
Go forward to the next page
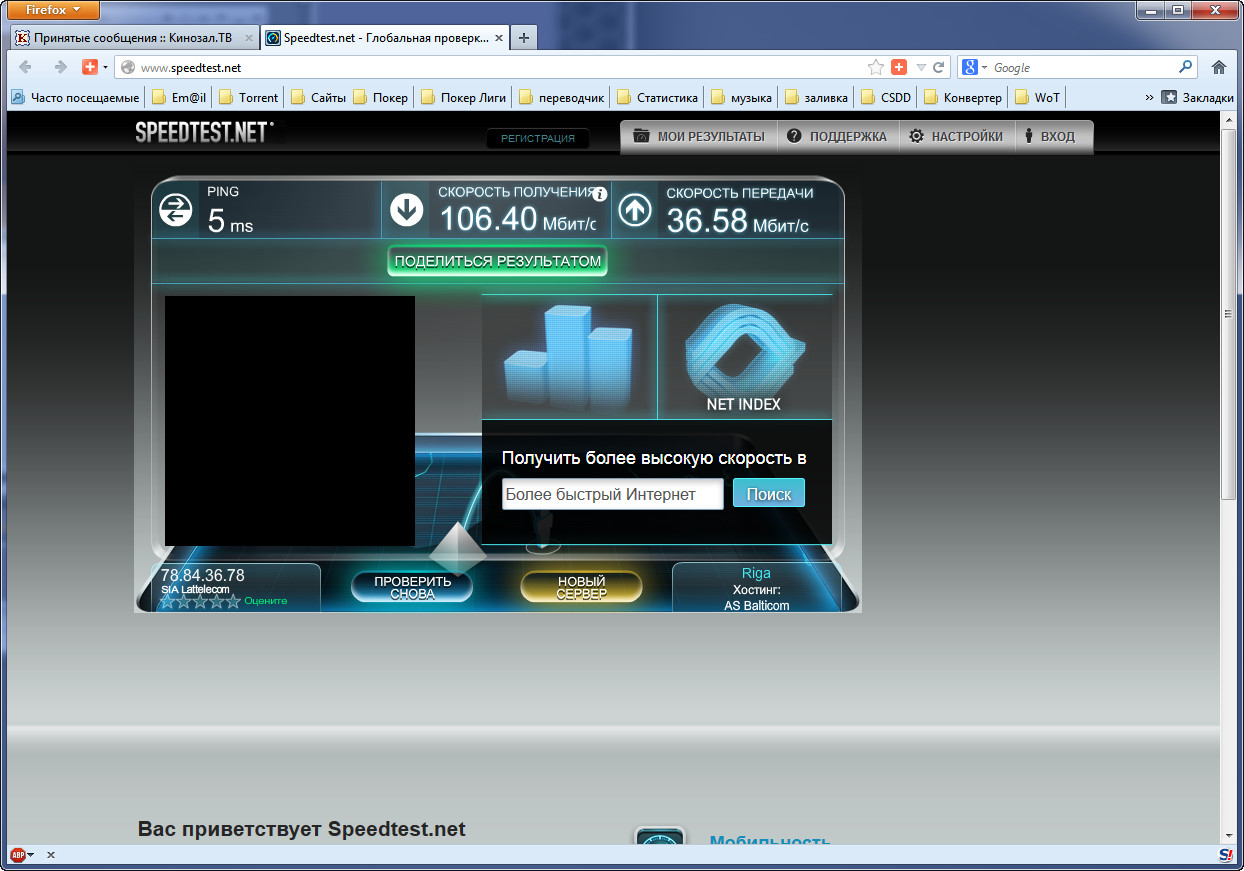[x=60, y=67]
